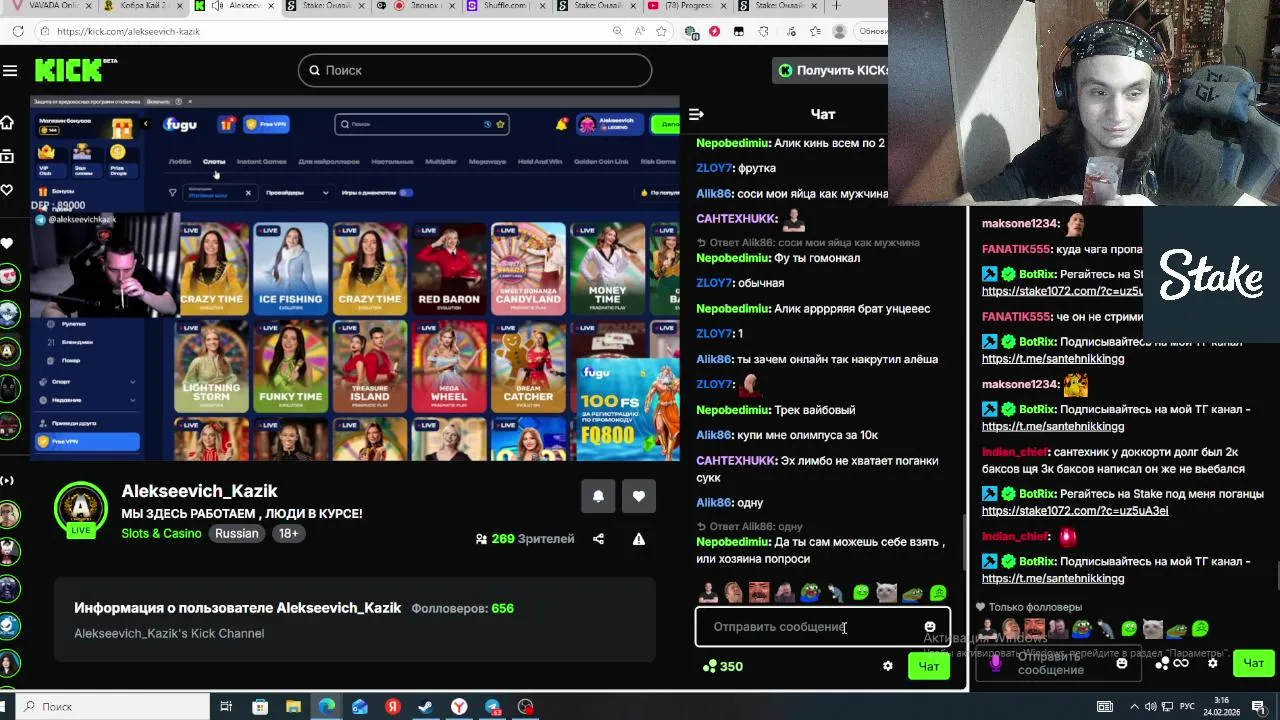Click the read aloud icon in address bar
Image resolution: width=1280 pixels, height=720 pixels.
coord(640,31)
